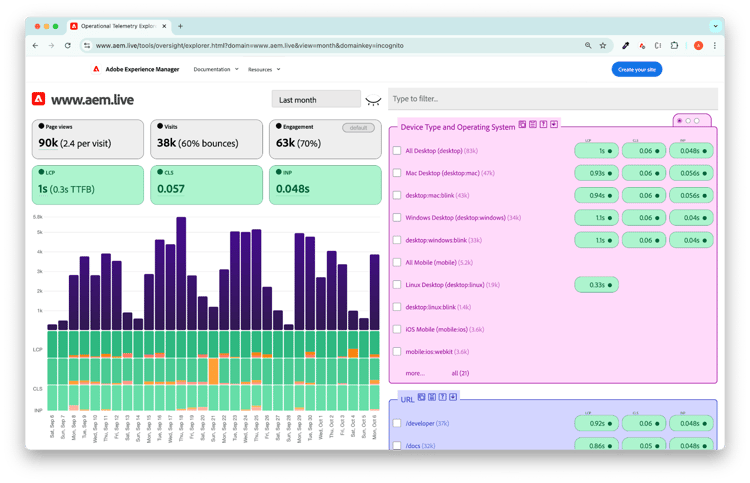Select the first radio button above Device panel
This screenshot has width=750, height=483.
[680, 120]
